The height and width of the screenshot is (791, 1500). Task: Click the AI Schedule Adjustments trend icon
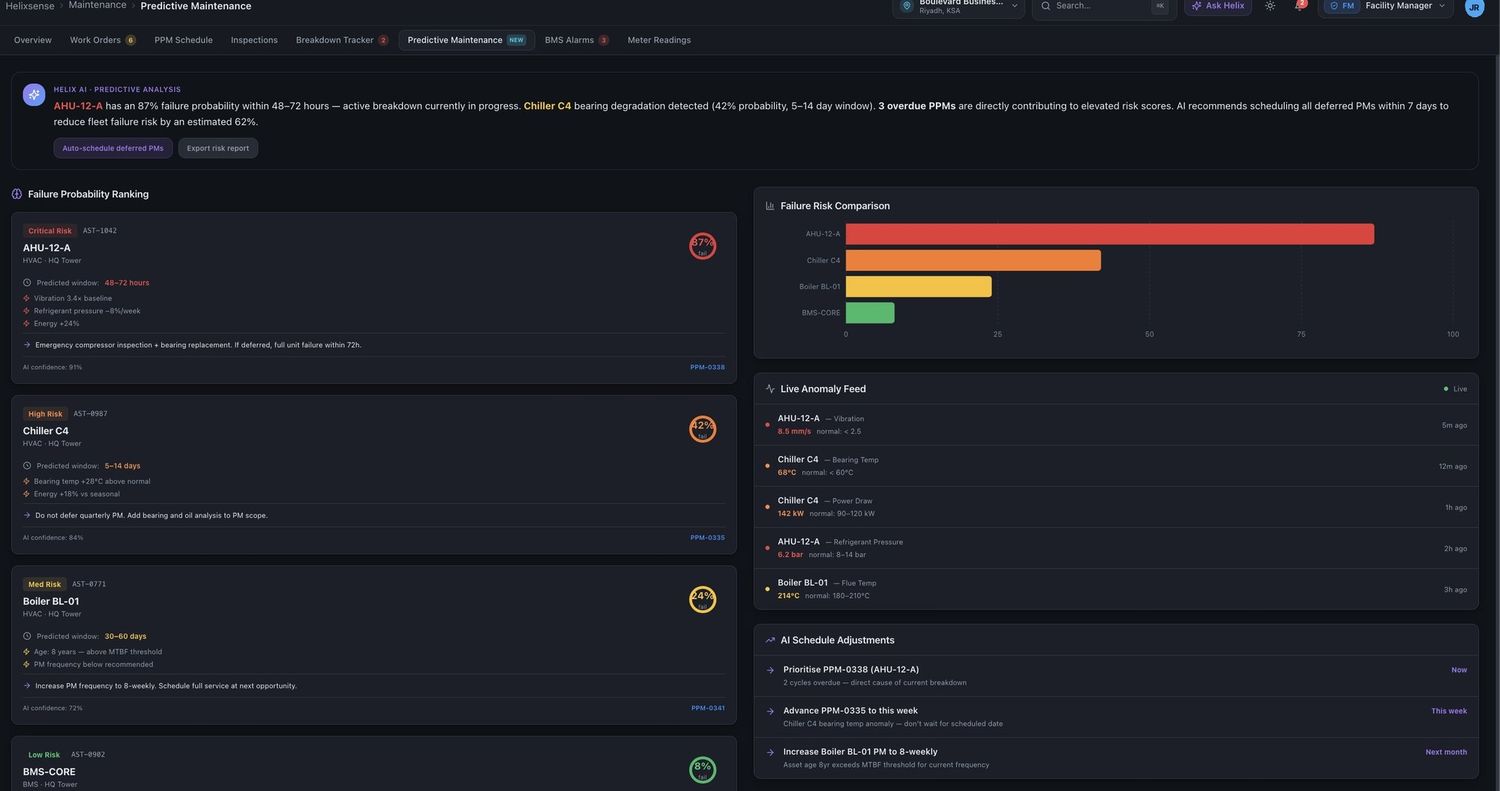click(x=770, y=640)
